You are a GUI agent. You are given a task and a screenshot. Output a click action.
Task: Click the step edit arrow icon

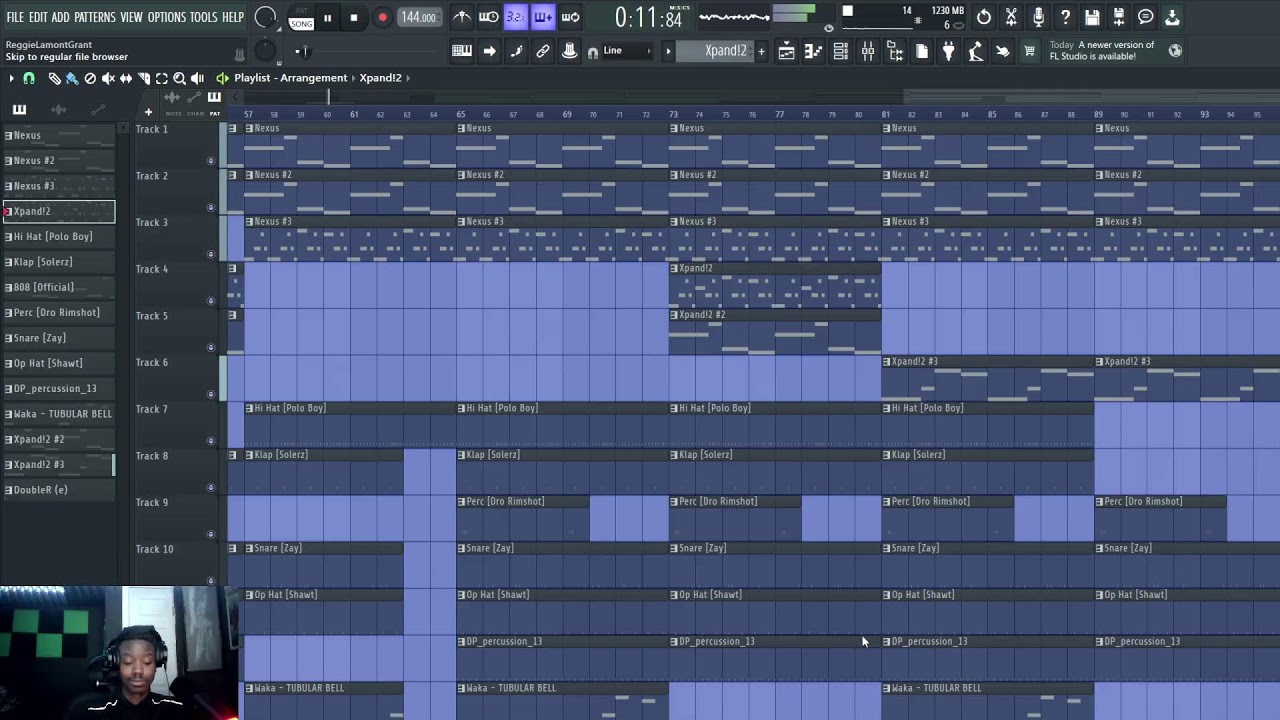tap(489, 51)
